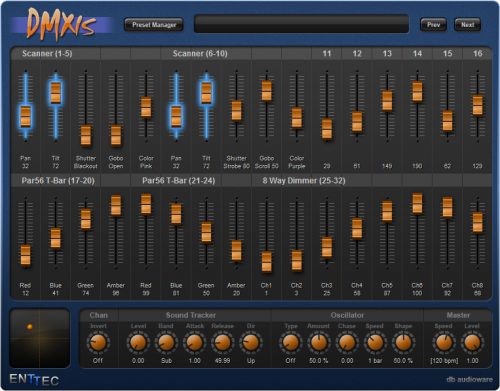This screenshot has width=500, height=391.
Task: Click the Sound Tracker Release knob
Action: (223, 343)
